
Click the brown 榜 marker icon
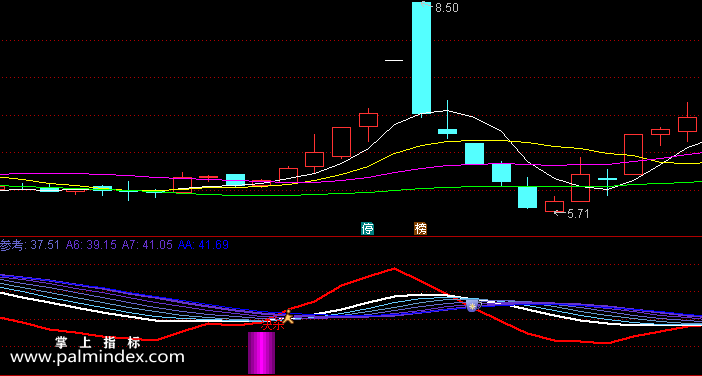[420, 229]
